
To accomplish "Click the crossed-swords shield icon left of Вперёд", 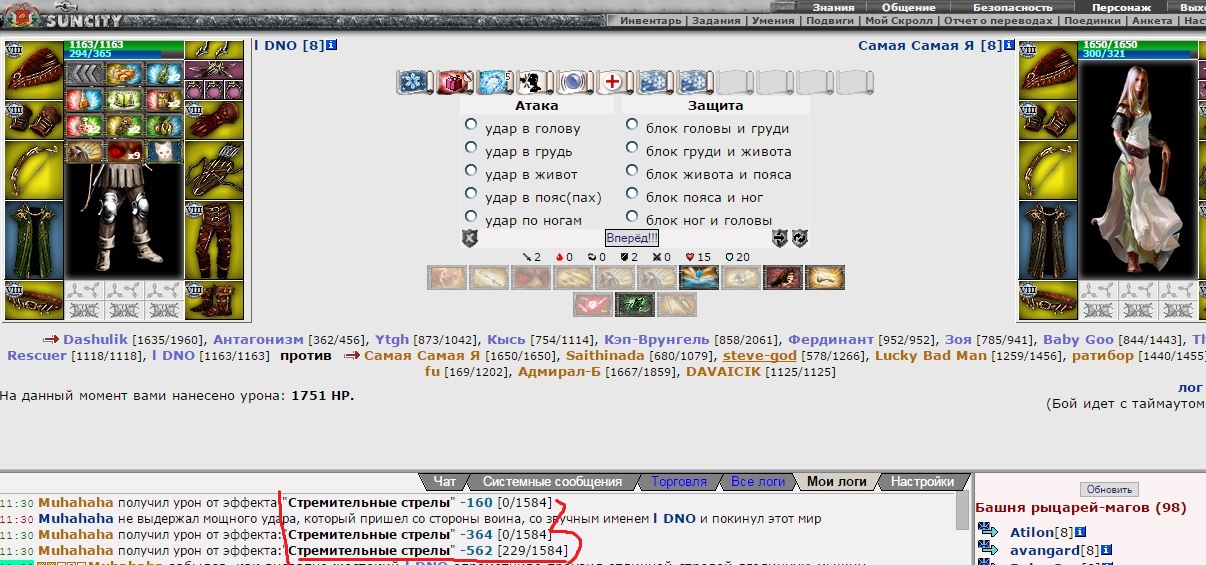I will tap(469, 238).
